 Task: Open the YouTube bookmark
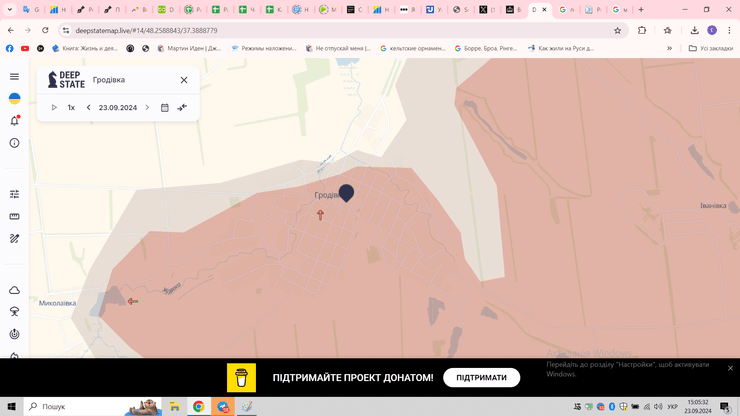[25, 48]
